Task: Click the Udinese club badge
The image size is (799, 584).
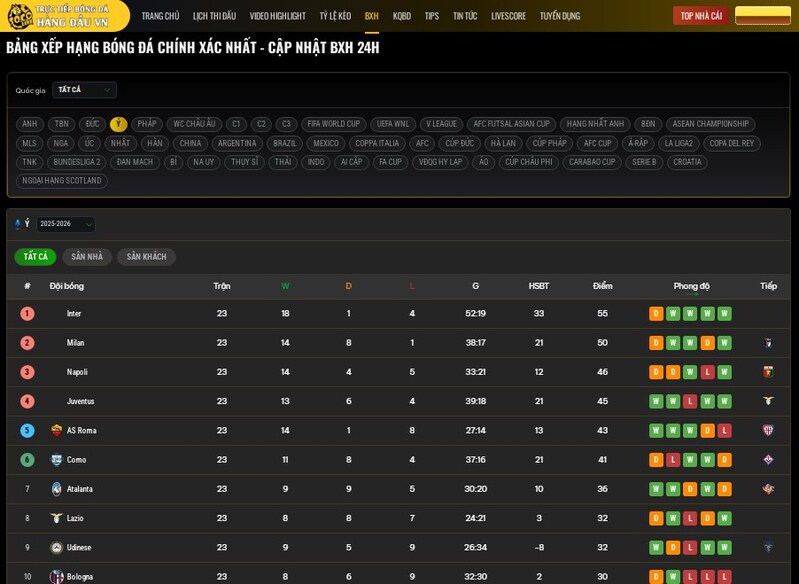Action: (x=56, y=547)
